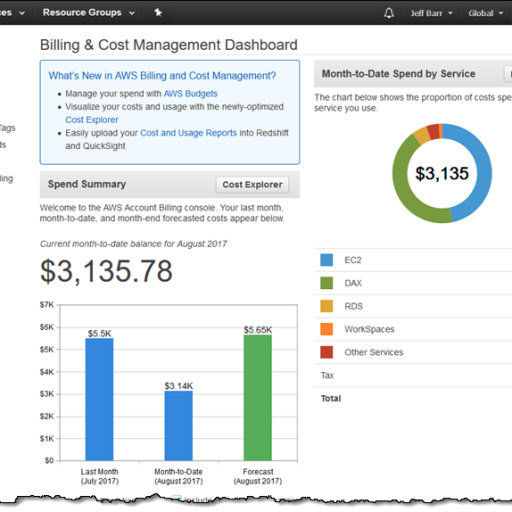Viewport: 512px width, 512px height.
Task: Click the EC2 blue legend swatch
Action: [326, 260]
